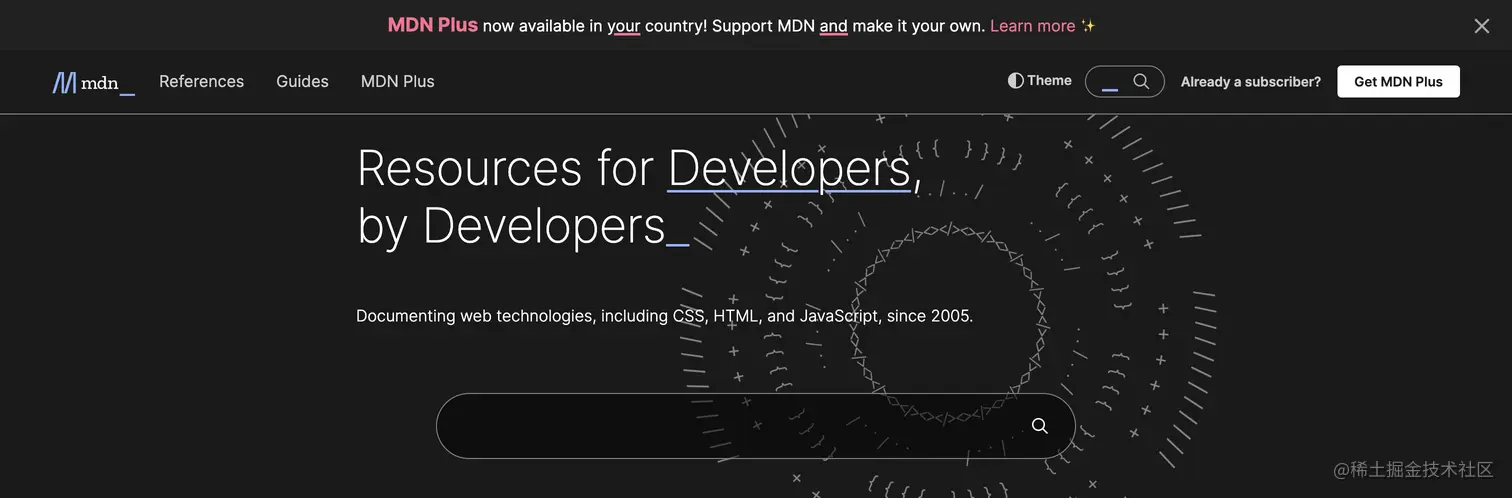
Task: Focus the small header search field
Action: click(1124, 81)
